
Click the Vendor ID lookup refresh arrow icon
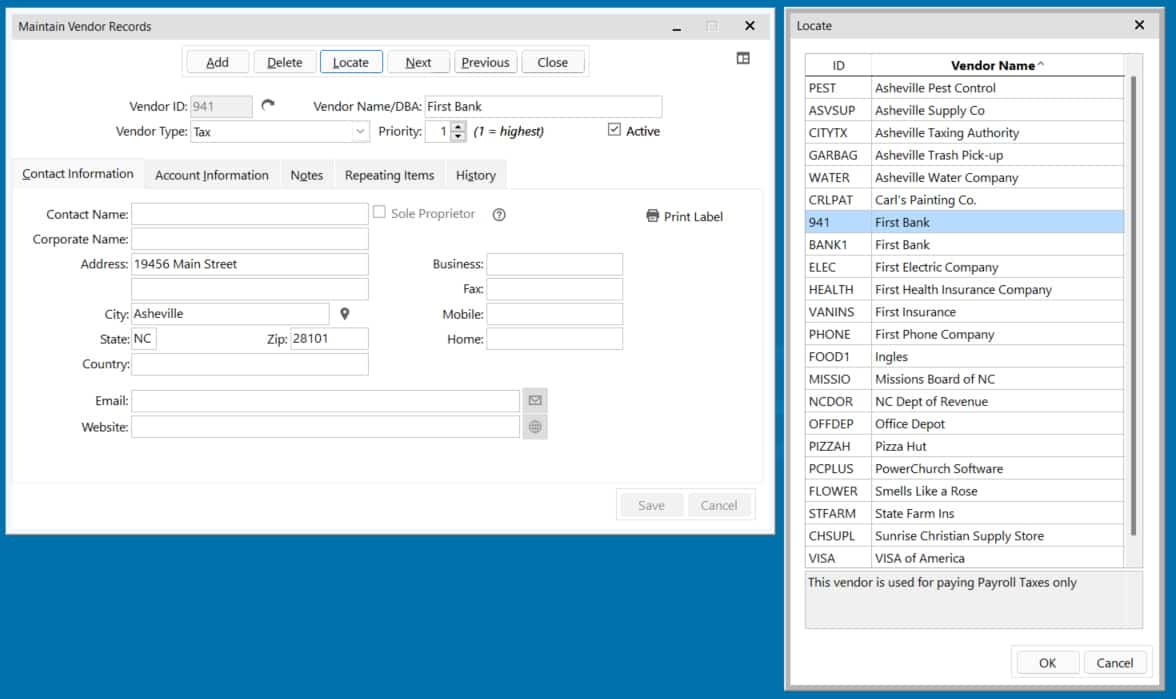click(268, 106)
